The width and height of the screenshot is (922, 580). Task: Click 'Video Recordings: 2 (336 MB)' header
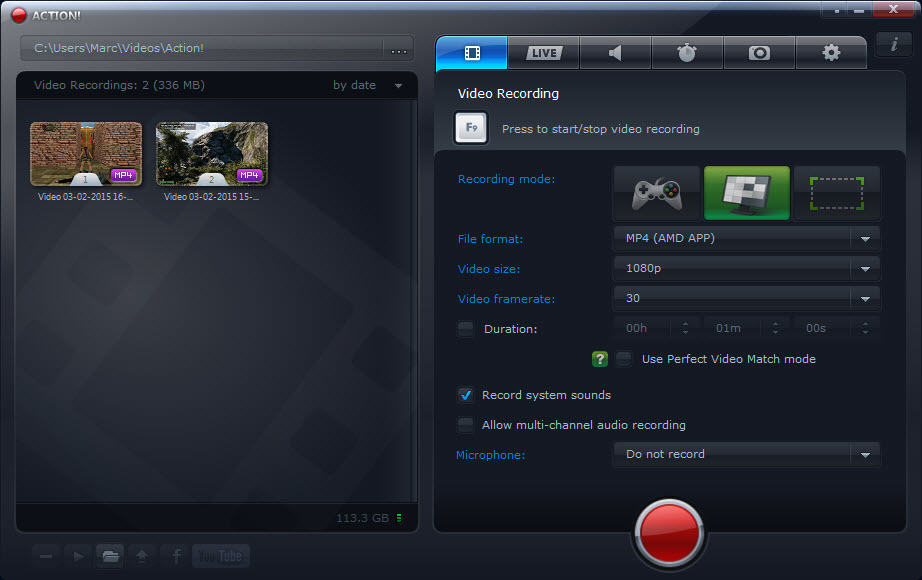point(119,85)
